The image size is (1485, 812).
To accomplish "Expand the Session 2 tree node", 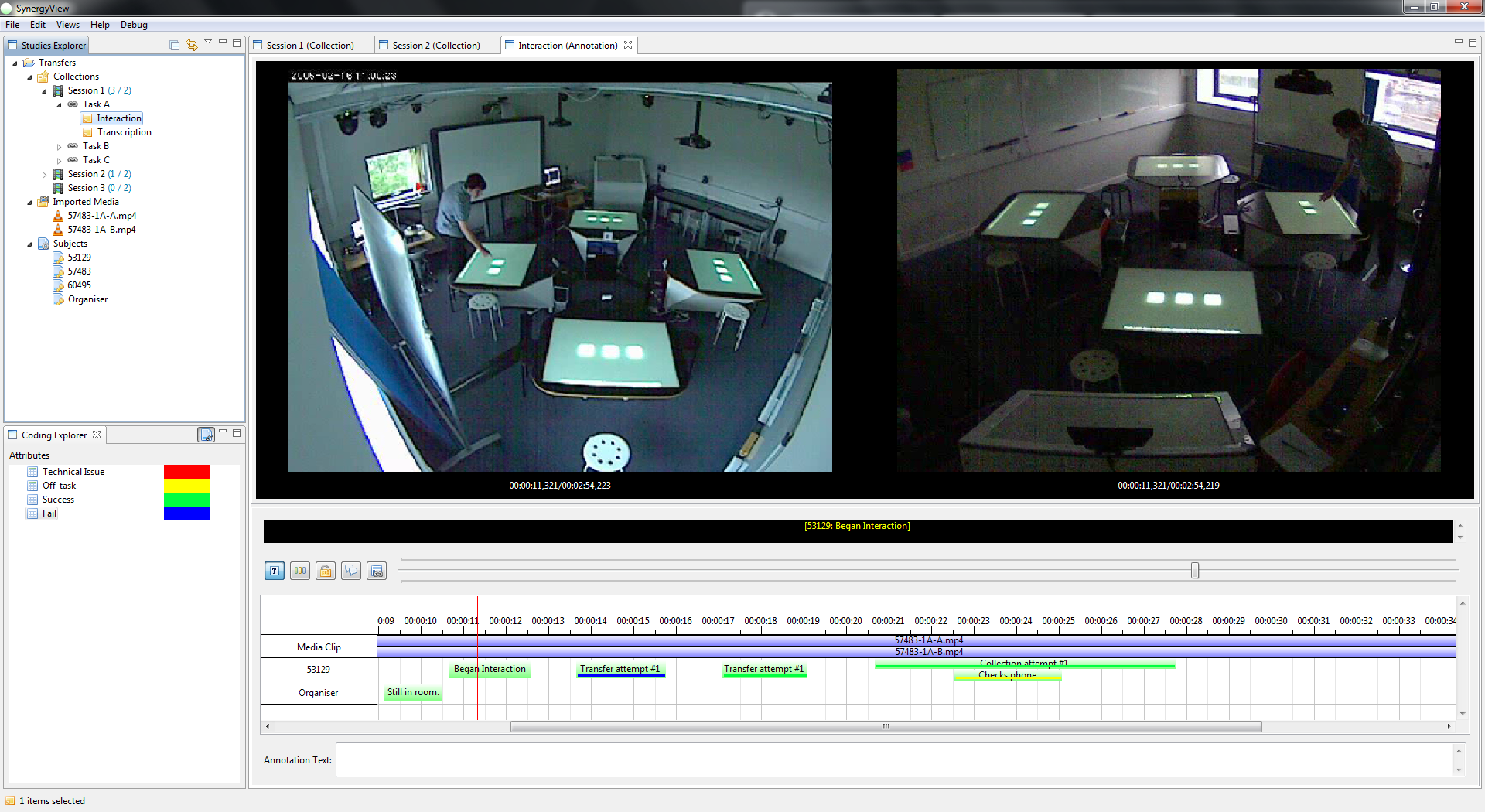I will (44, 174).
